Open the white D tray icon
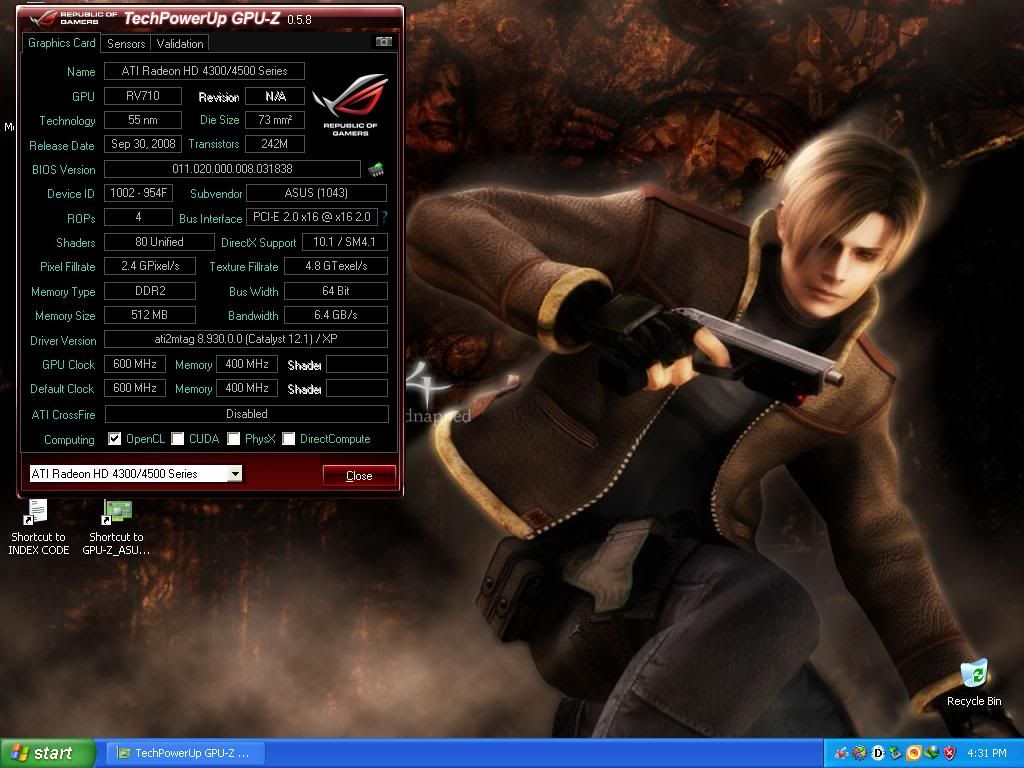This screenshot has height=768, width=1024. 878,753
